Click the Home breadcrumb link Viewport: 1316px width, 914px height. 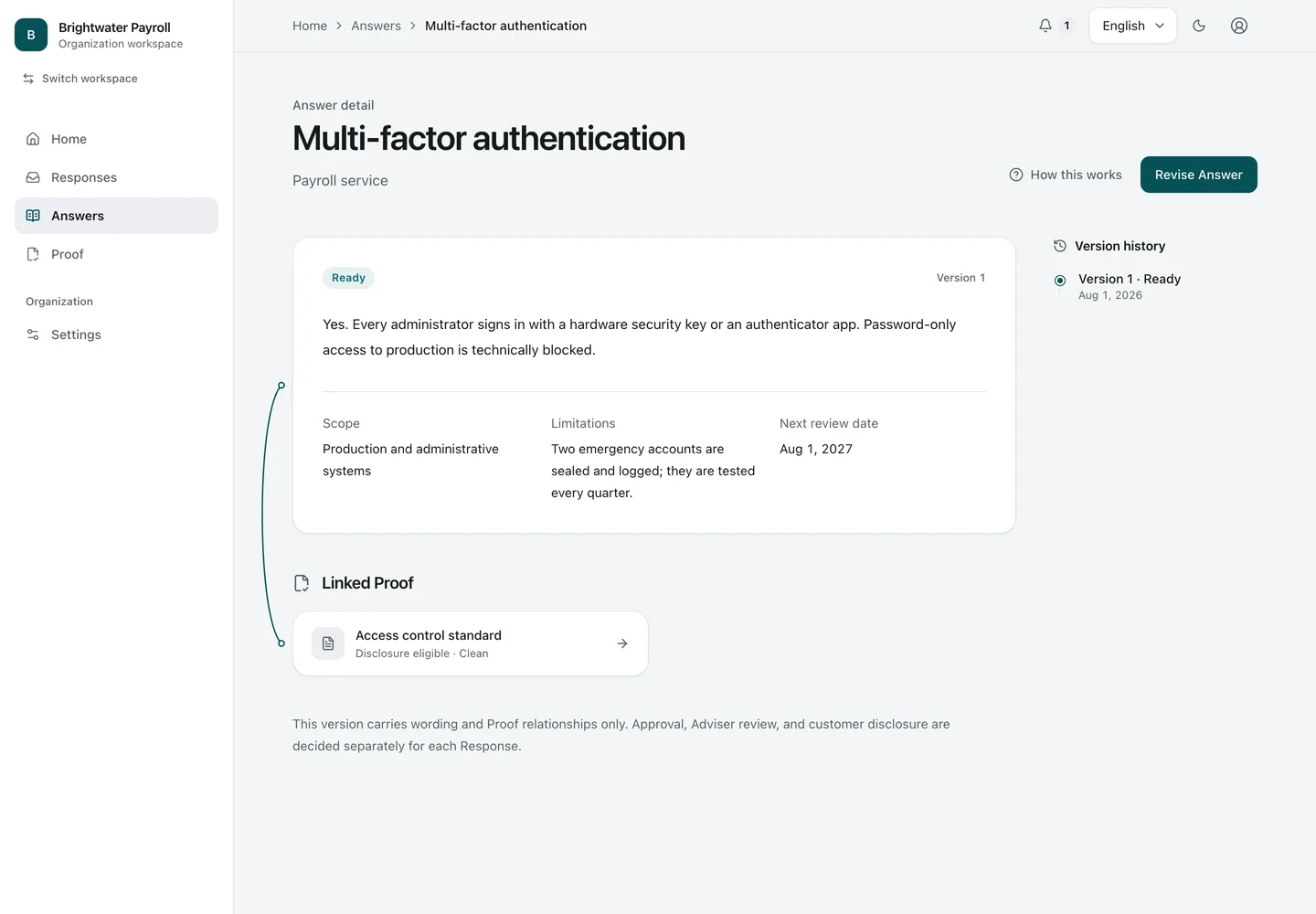tap(310, 26)
